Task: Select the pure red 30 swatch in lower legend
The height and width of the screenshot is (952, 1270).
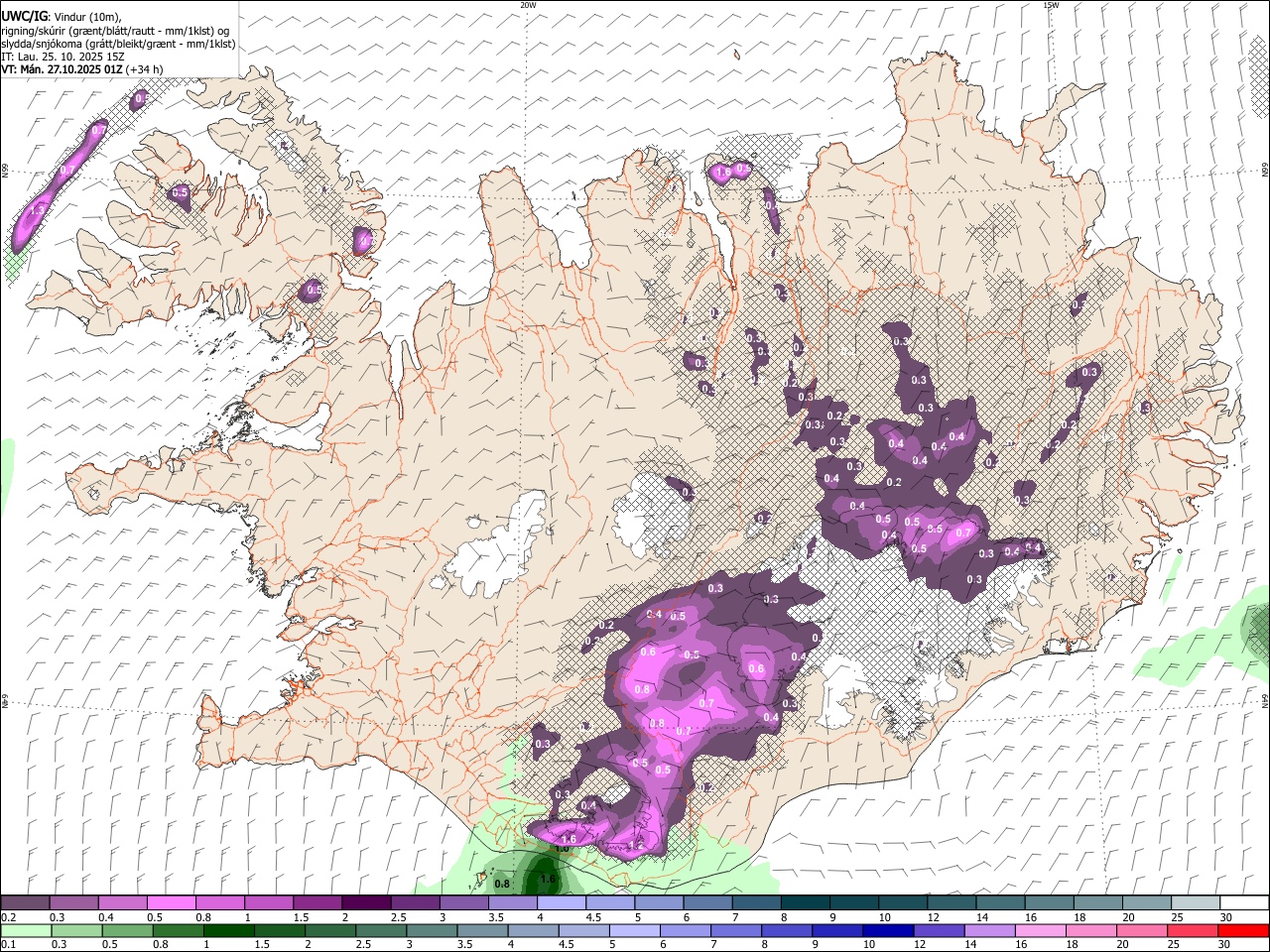Action: [x=1243, y=930]
